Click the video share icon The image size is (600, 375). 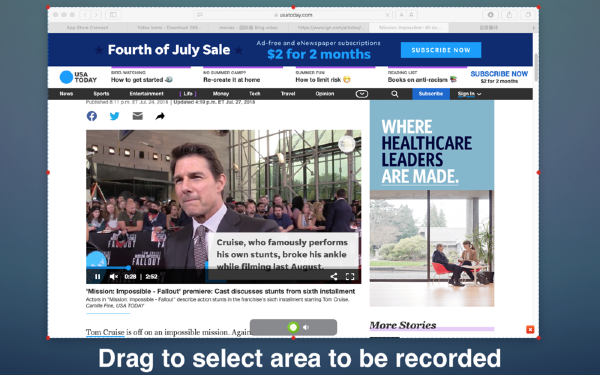click(334, 276)
